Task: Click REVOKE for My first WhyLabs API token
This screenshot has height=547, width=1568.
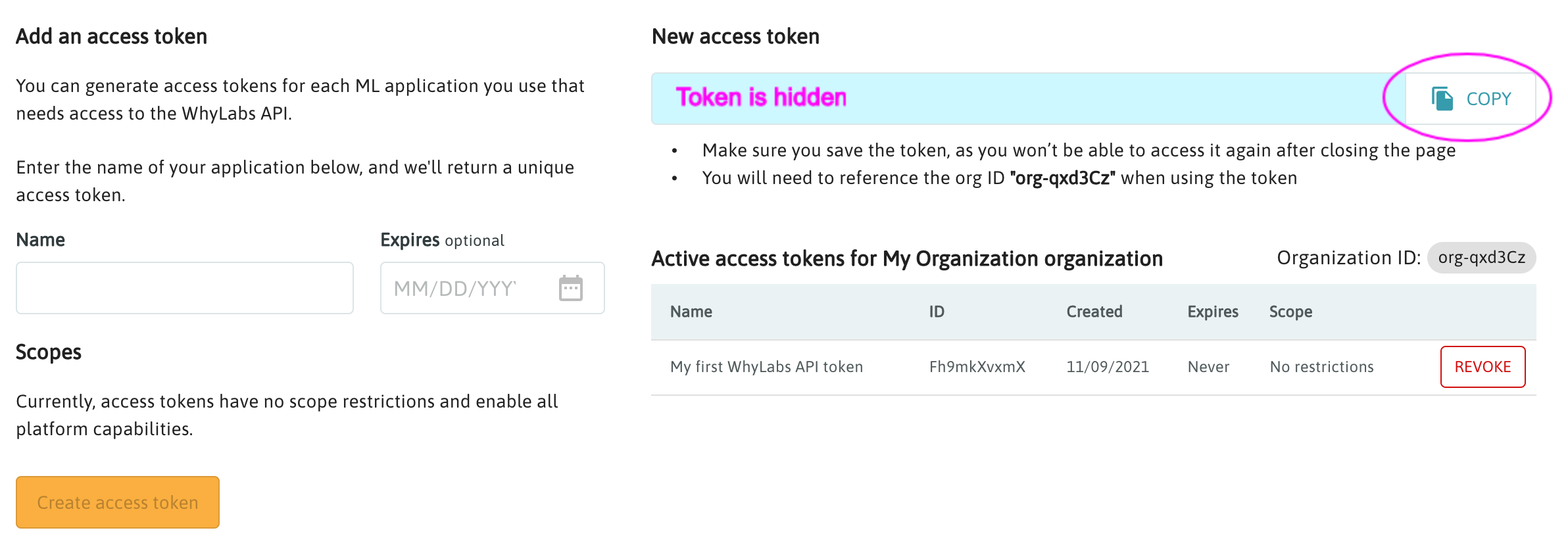Action: pos(1482,366)
